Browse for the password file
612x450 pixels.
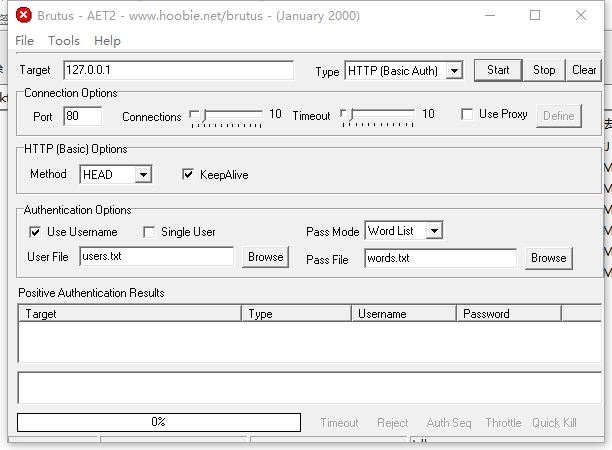[548, 258]
